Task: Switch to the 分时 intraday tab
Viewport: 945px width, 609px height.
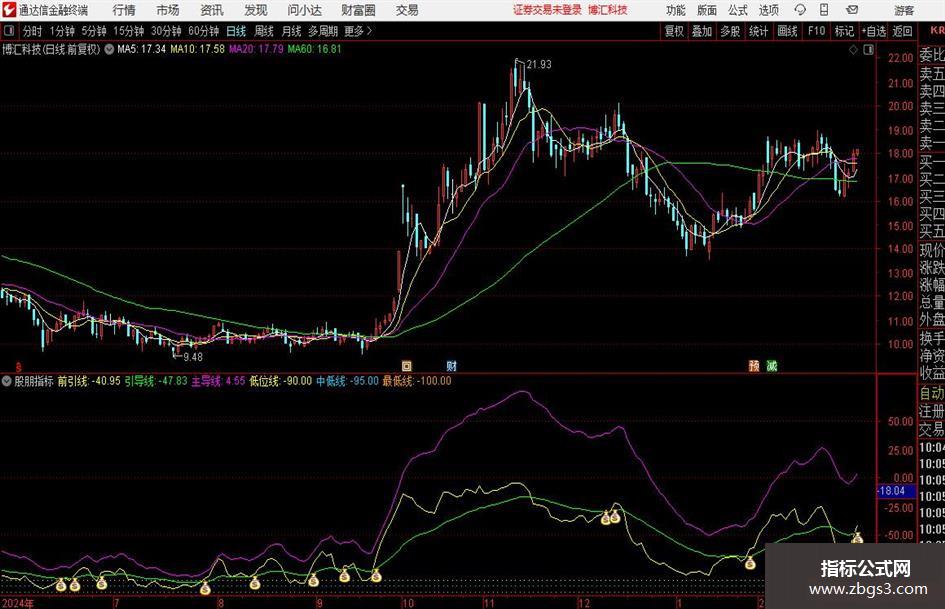Action: [33, 31]
